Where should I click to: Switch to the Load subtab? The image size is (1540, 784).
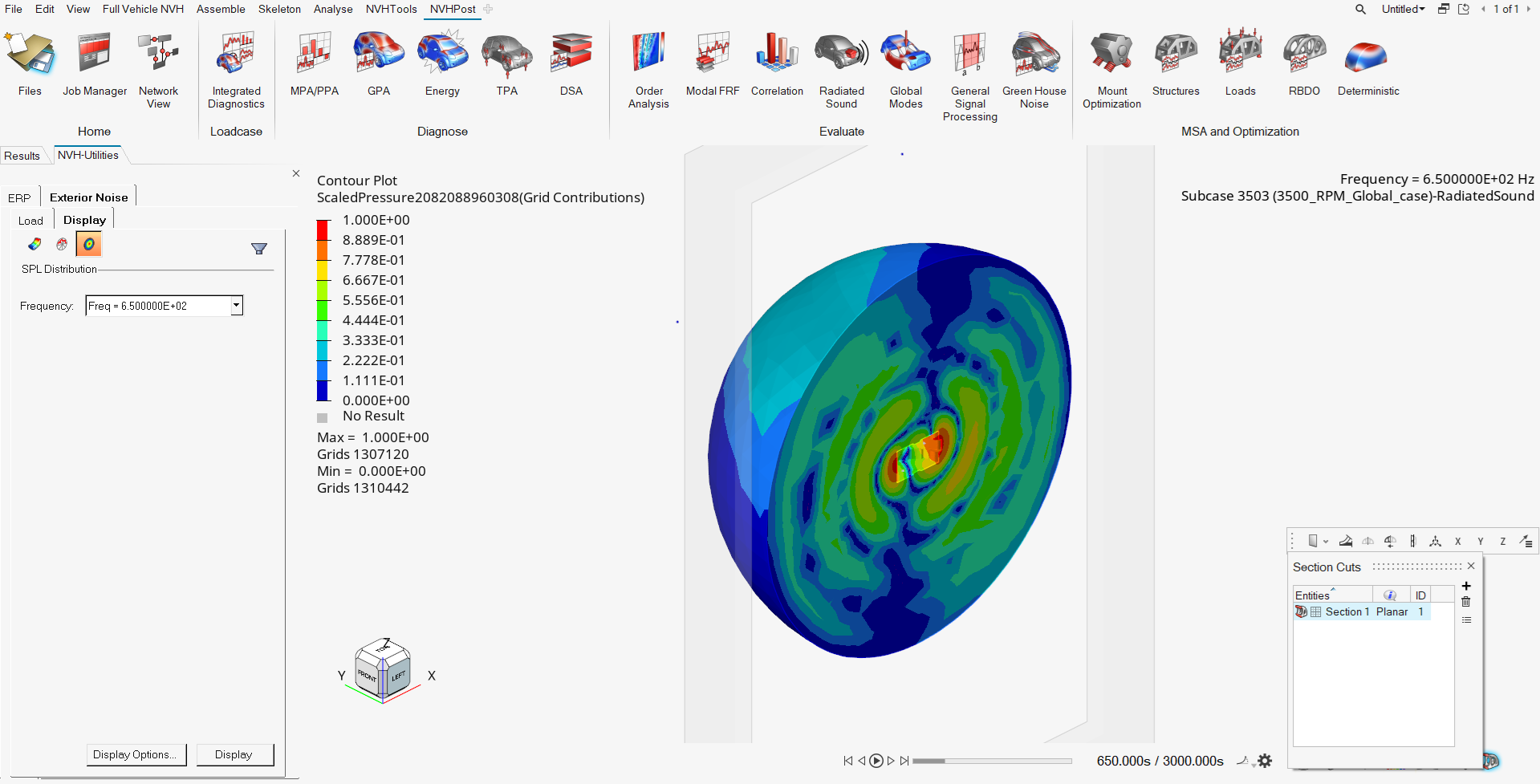tap(30, 221)
